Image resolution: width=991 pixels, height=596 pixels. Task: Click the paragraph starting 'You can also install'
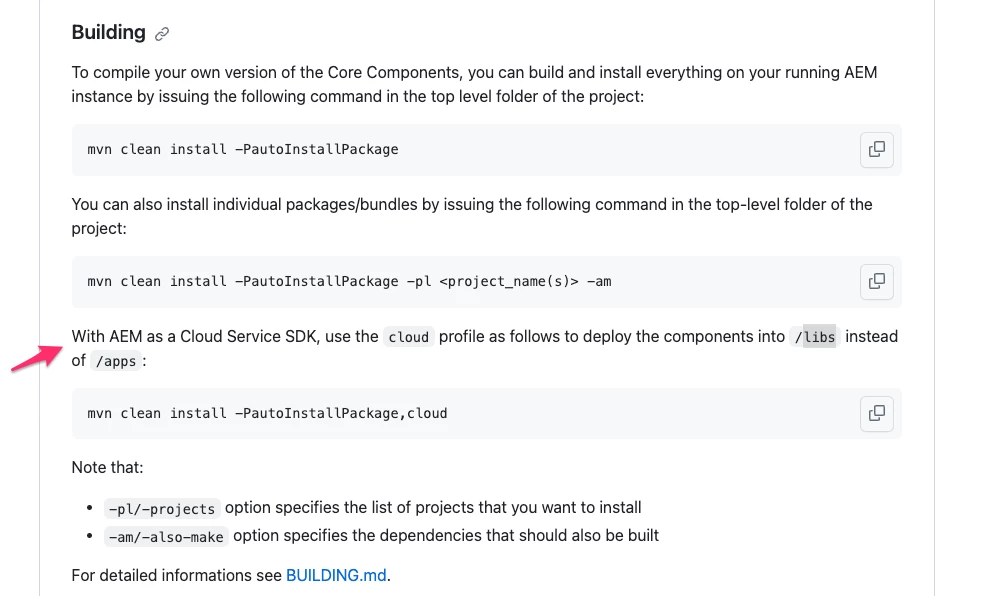pos(472,216)
